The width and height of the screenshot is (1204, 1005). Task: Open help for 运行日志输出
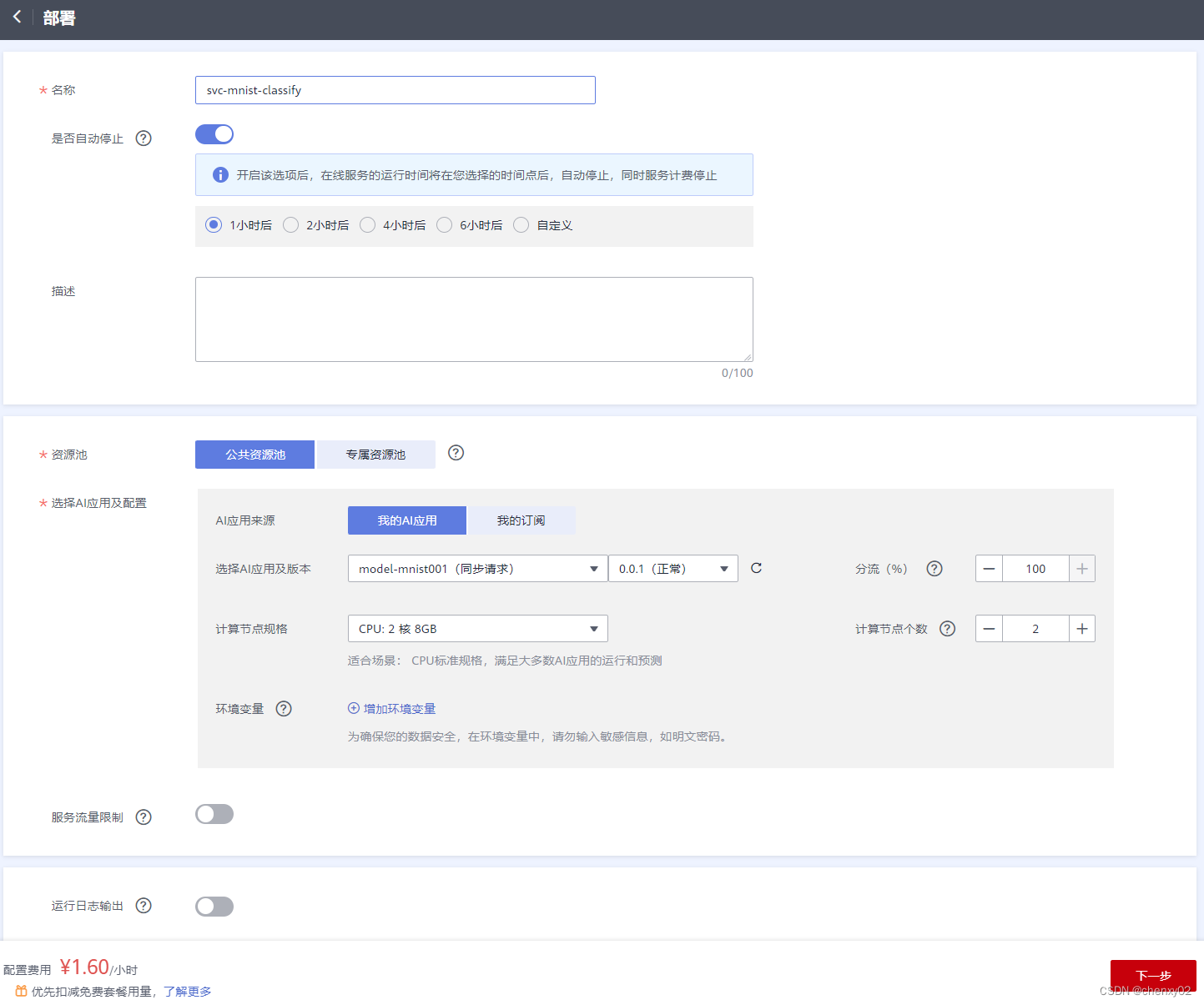pos(144,906)
